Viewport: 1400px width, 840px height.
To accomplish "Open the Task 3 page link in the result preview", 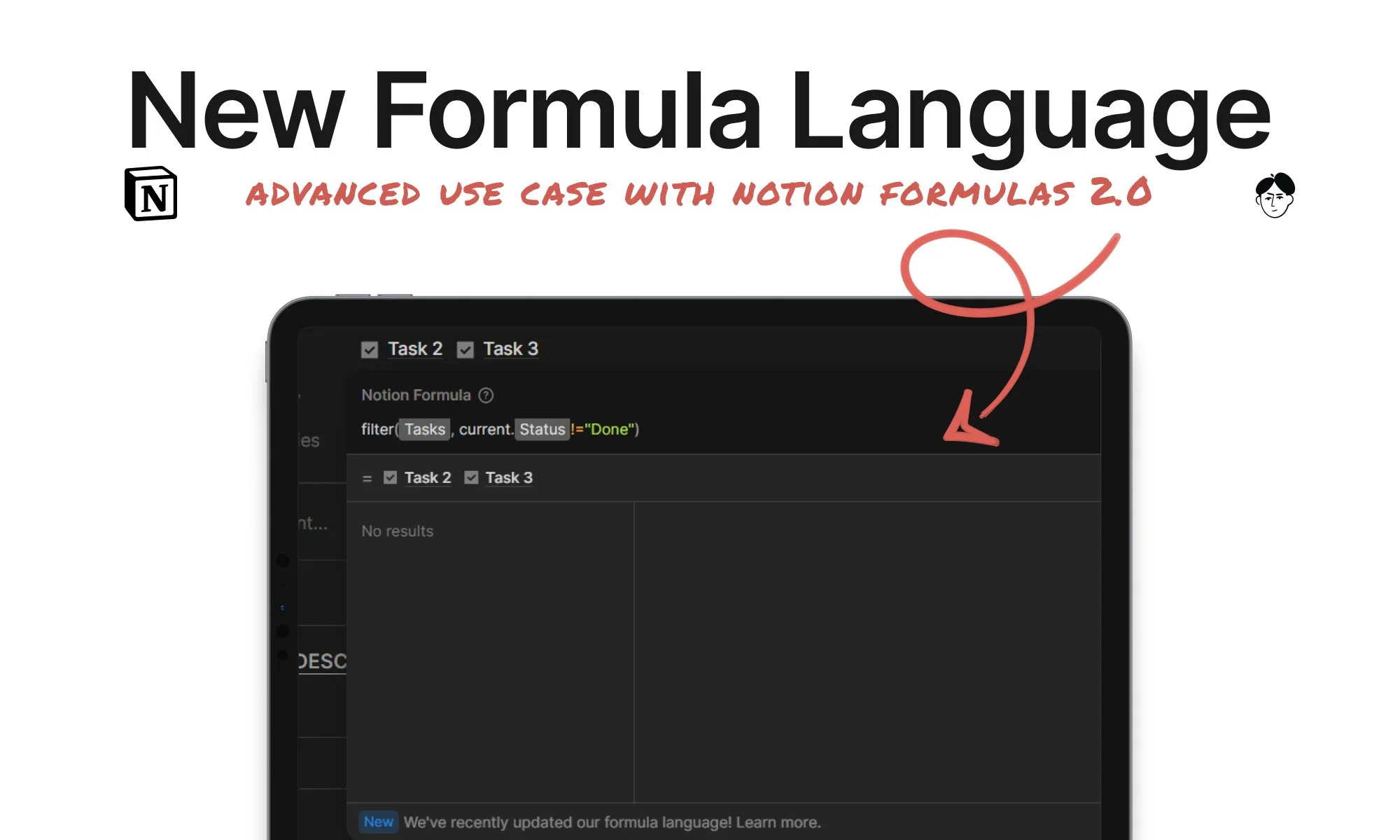I will 509,477.
